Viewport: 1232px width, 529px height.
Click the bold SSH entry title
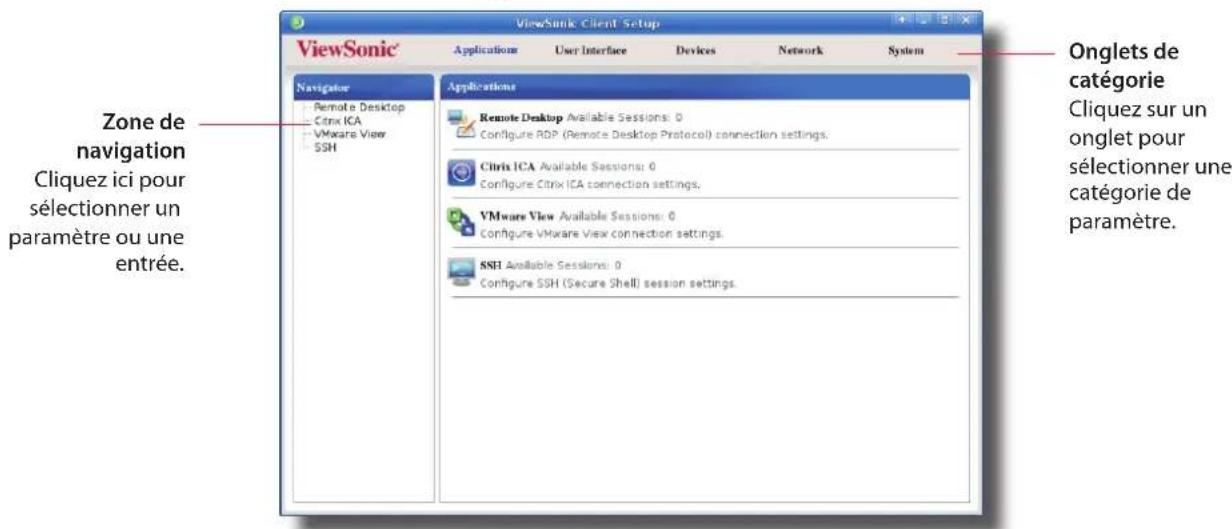pos(490,266)
